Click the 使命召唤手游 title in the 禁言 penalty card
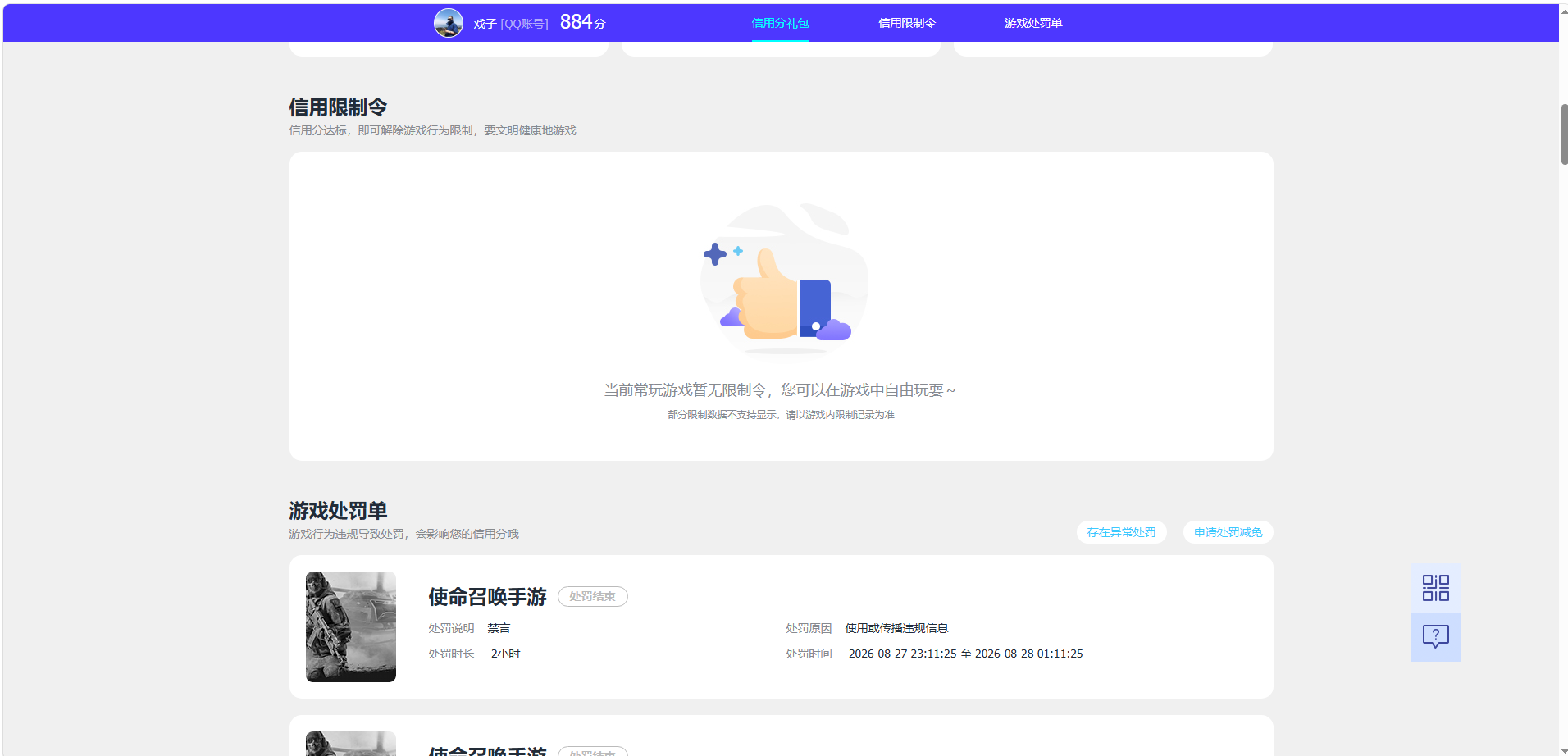Screen dimensions: 1568x756 tap(487, 597)
